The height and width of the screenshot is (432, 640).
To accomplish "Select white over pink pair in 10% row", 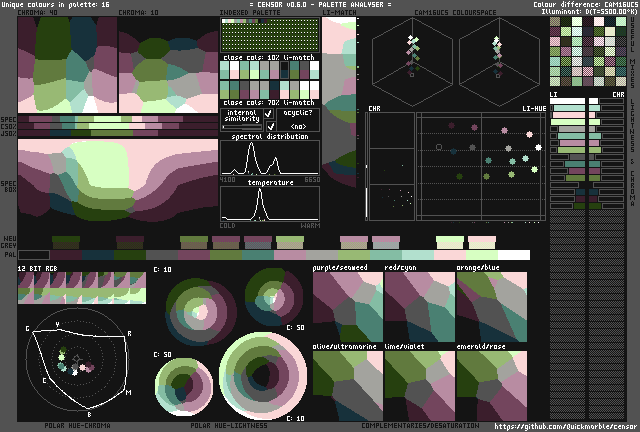I will (x=234, y=70).
